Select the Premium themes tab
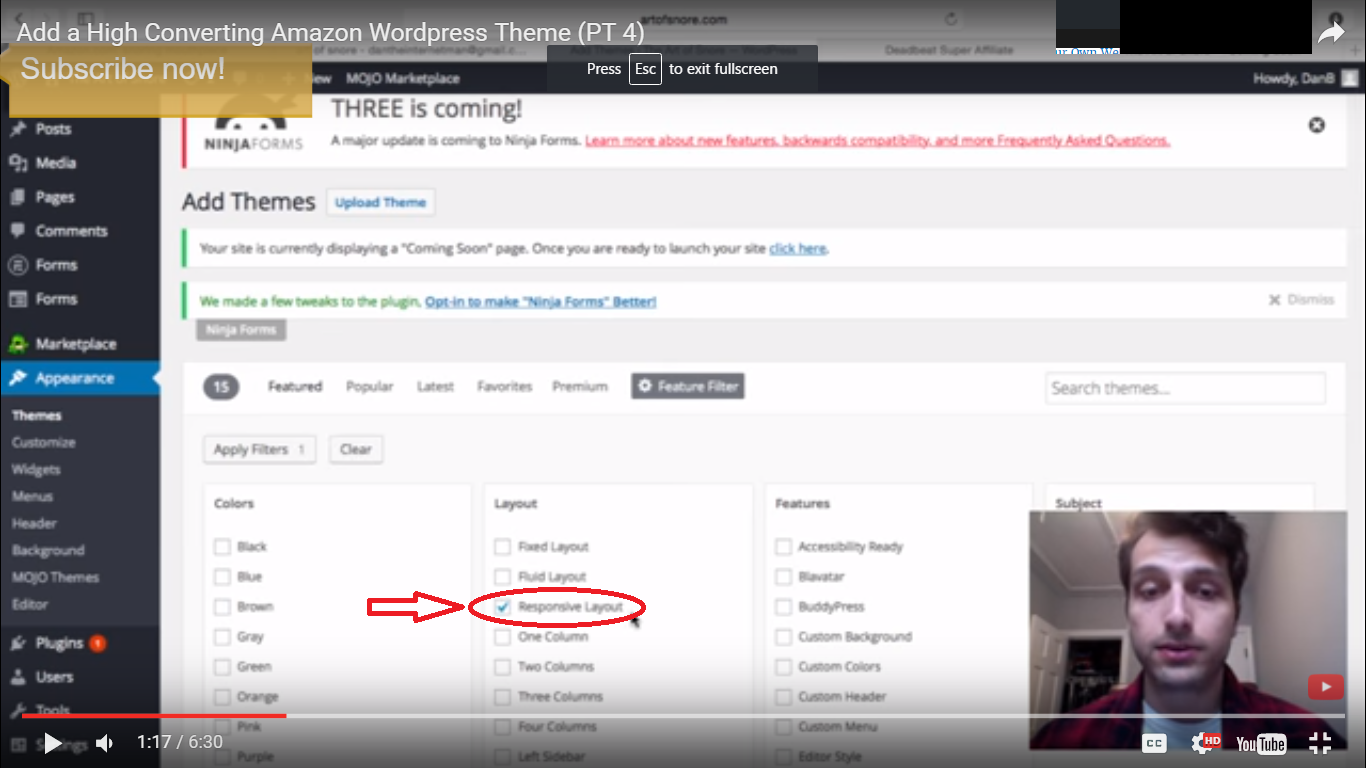 coord(580,385)
